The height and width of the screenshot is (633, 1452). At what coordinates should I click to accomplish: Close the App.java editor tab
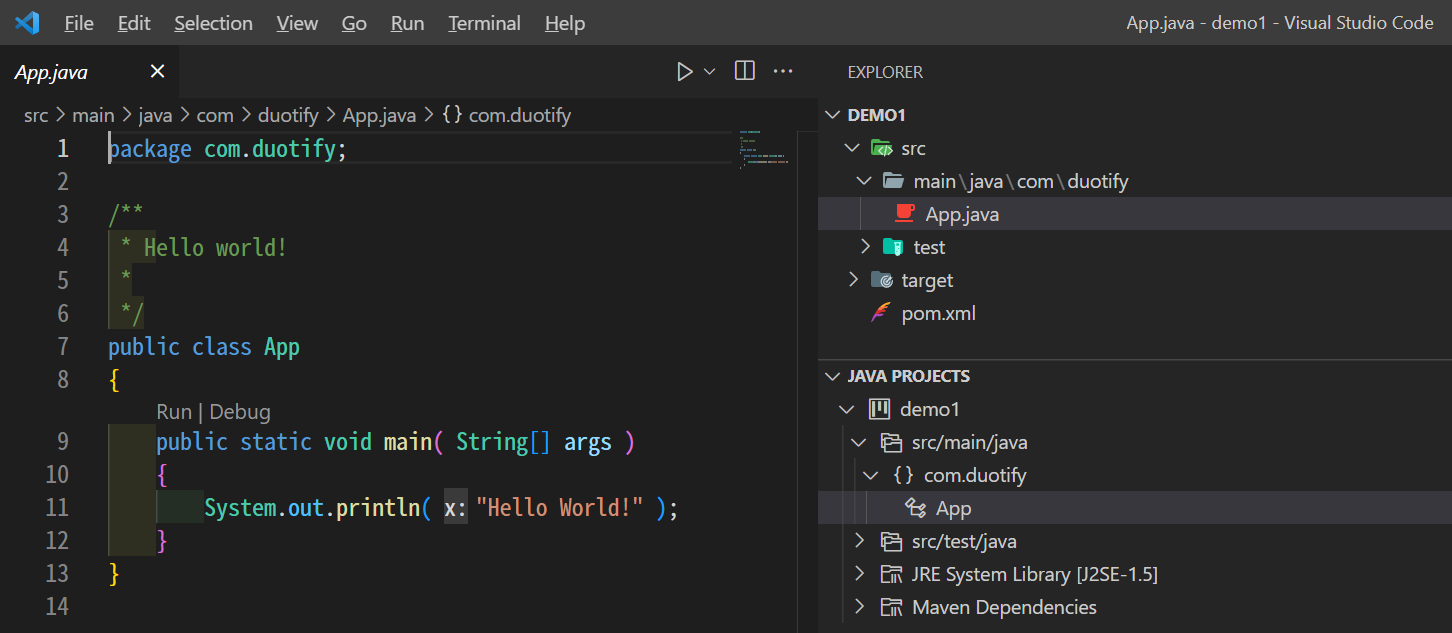click(157, 71)
